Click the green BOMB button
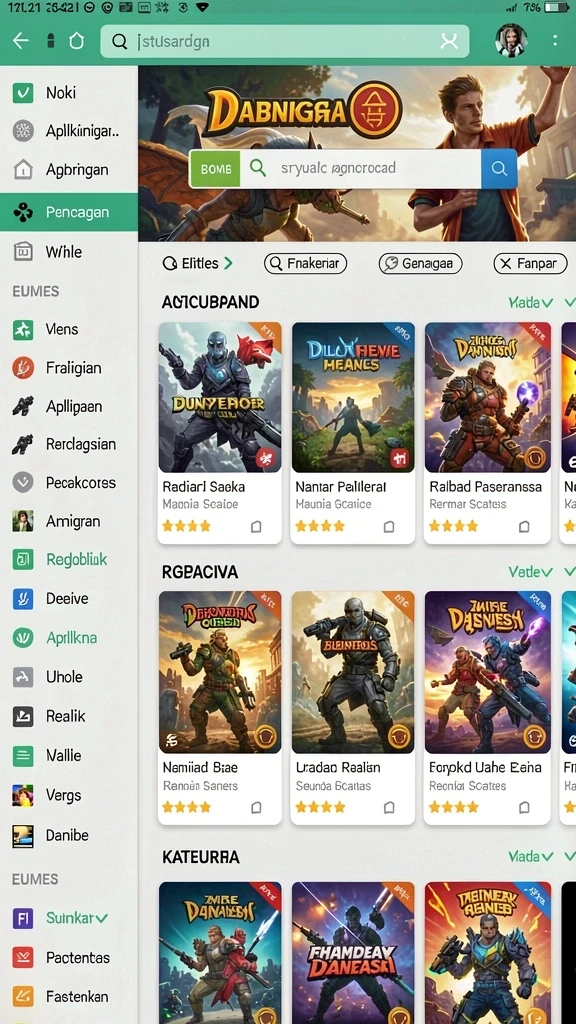 pyautogui.click(x=216, y=169)
